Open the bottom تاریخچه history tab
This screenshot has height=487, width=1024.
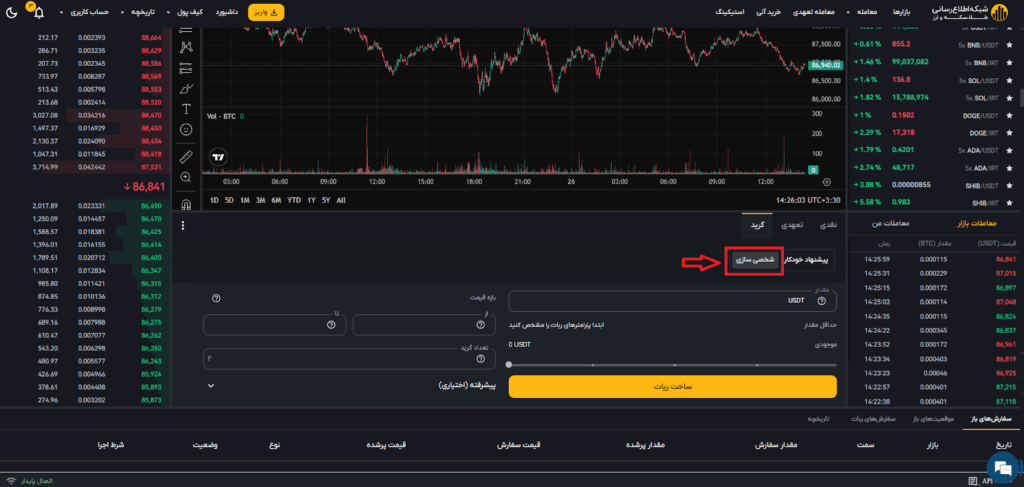[x=818, y=419]
